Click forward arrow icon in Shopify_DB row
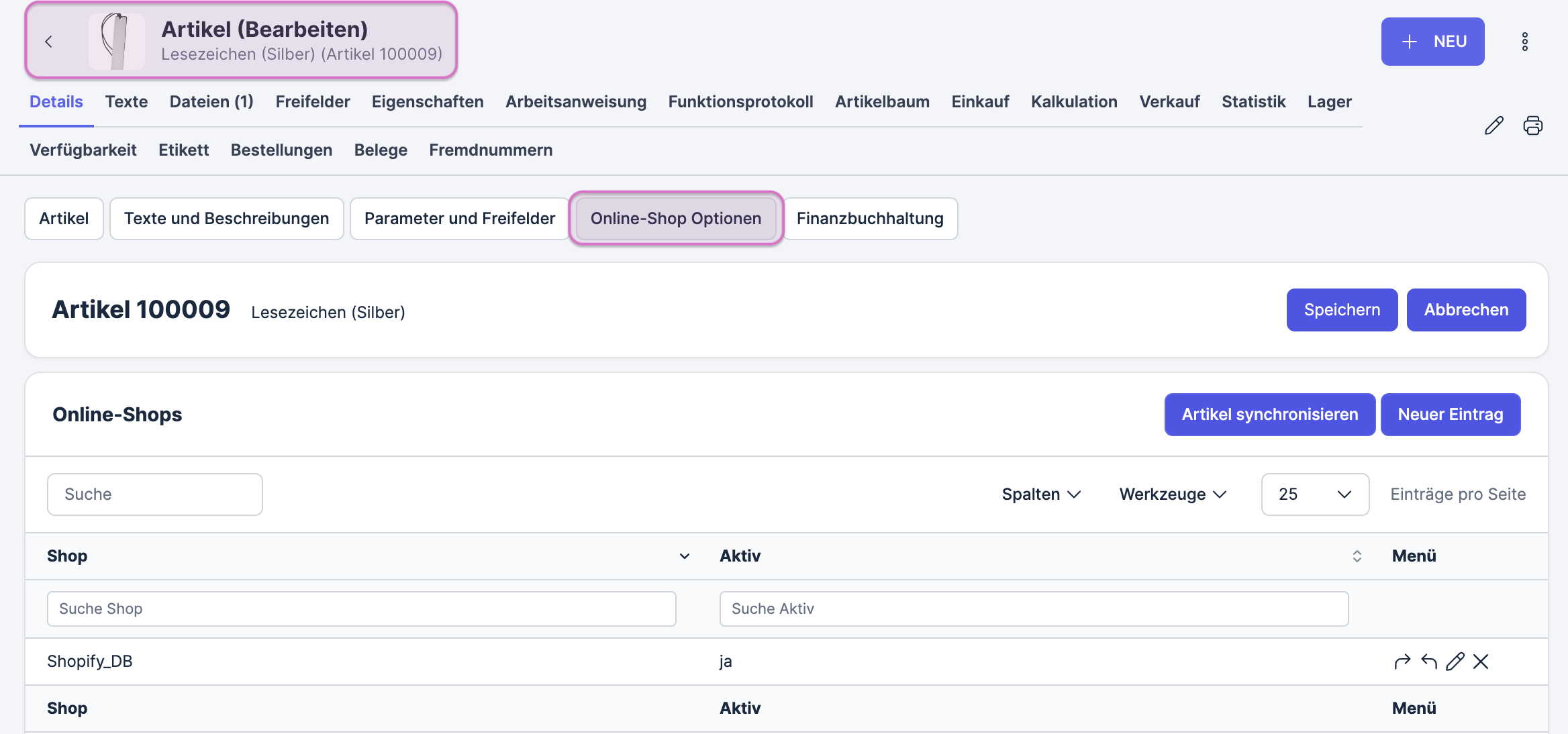This screenshot has width=1568, height=734. (1402, 662)
